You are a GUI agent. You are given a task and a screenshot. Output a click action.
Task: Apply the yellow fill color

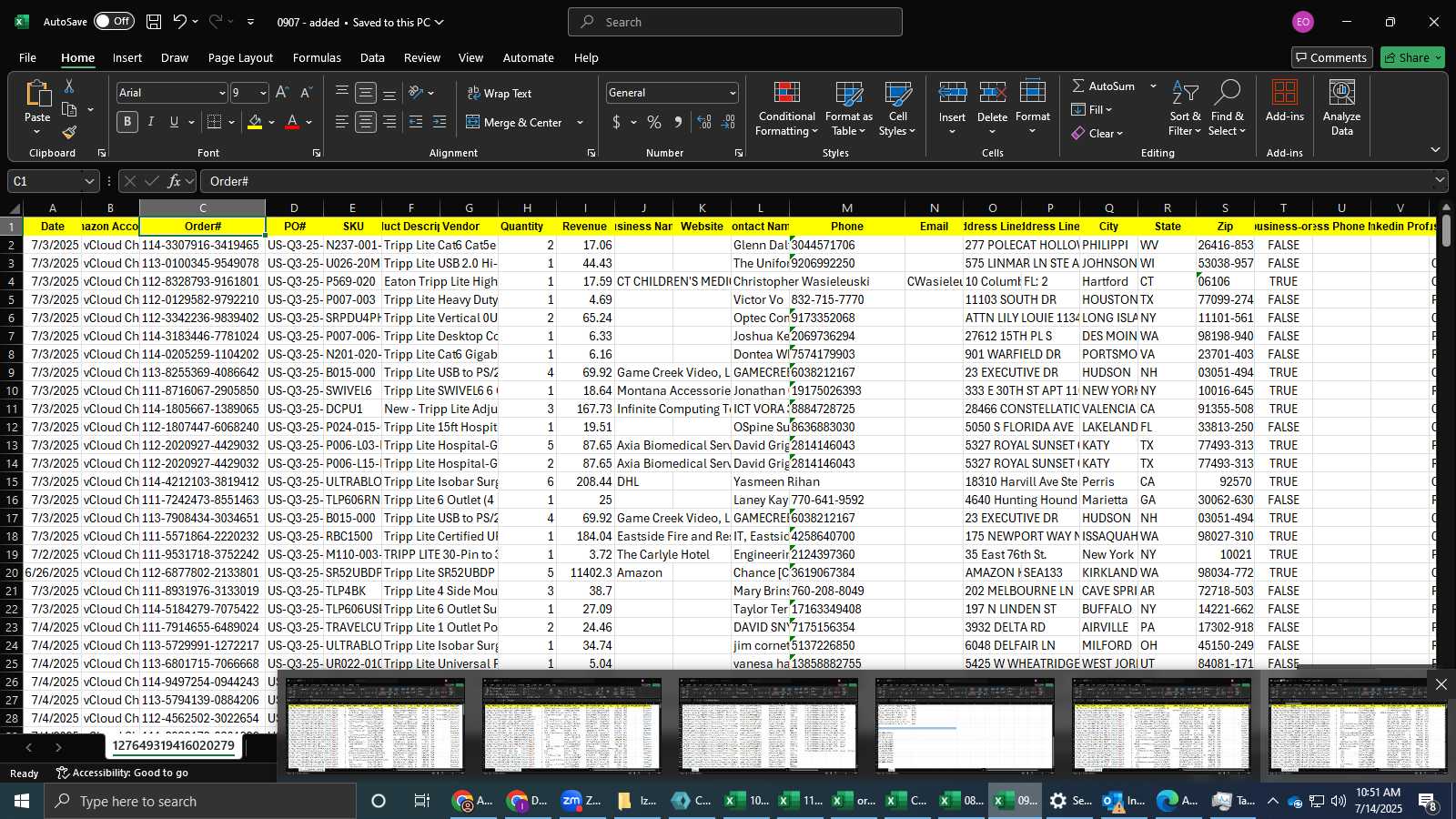pyautogui.click(x=255, y=122)
